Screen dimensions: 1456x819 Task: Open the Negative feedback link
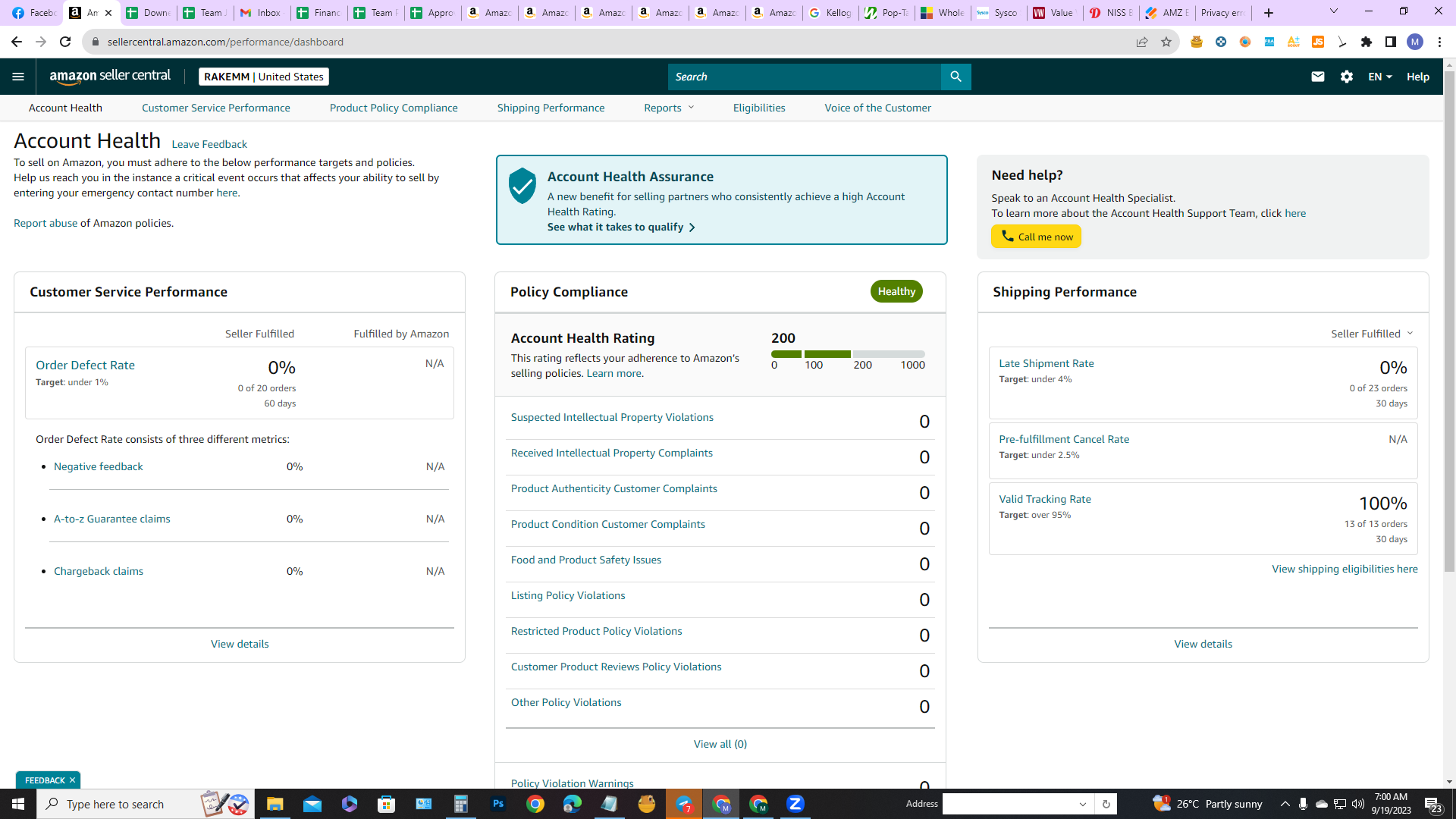coord(99,466)
